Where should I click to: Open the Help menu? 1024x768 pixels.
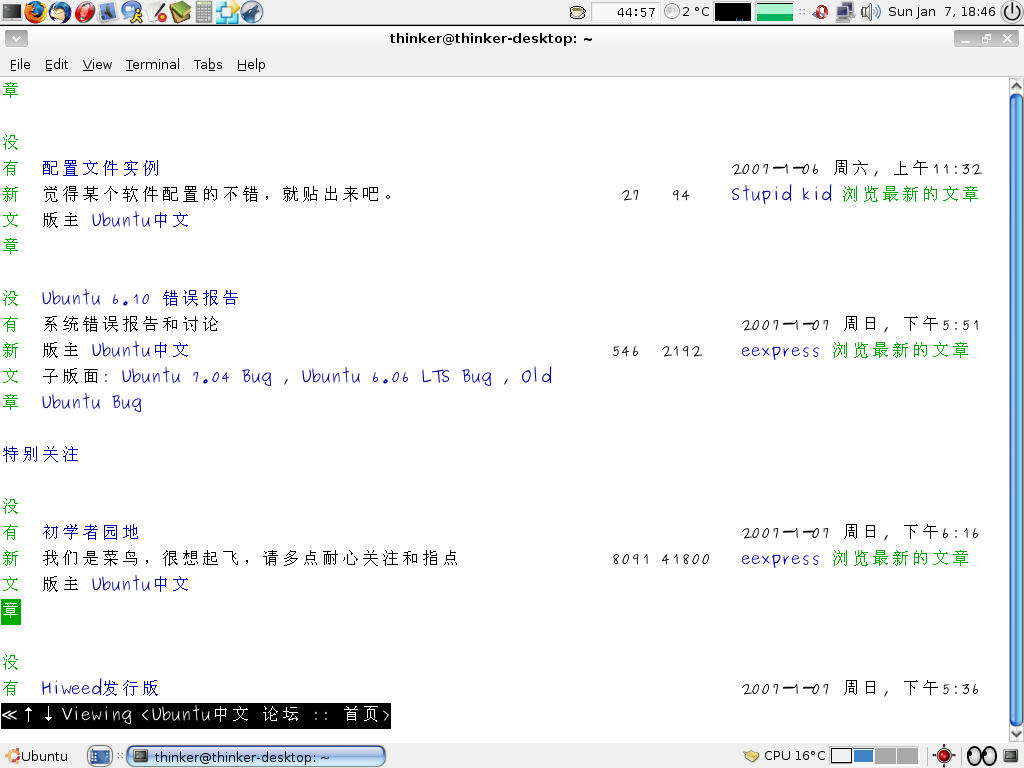click(251, 64)
